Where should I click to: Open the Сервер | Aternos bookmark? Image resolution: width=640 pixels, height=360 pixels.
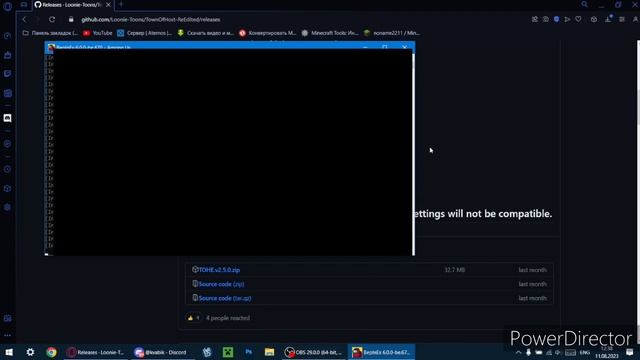point(144,33)
